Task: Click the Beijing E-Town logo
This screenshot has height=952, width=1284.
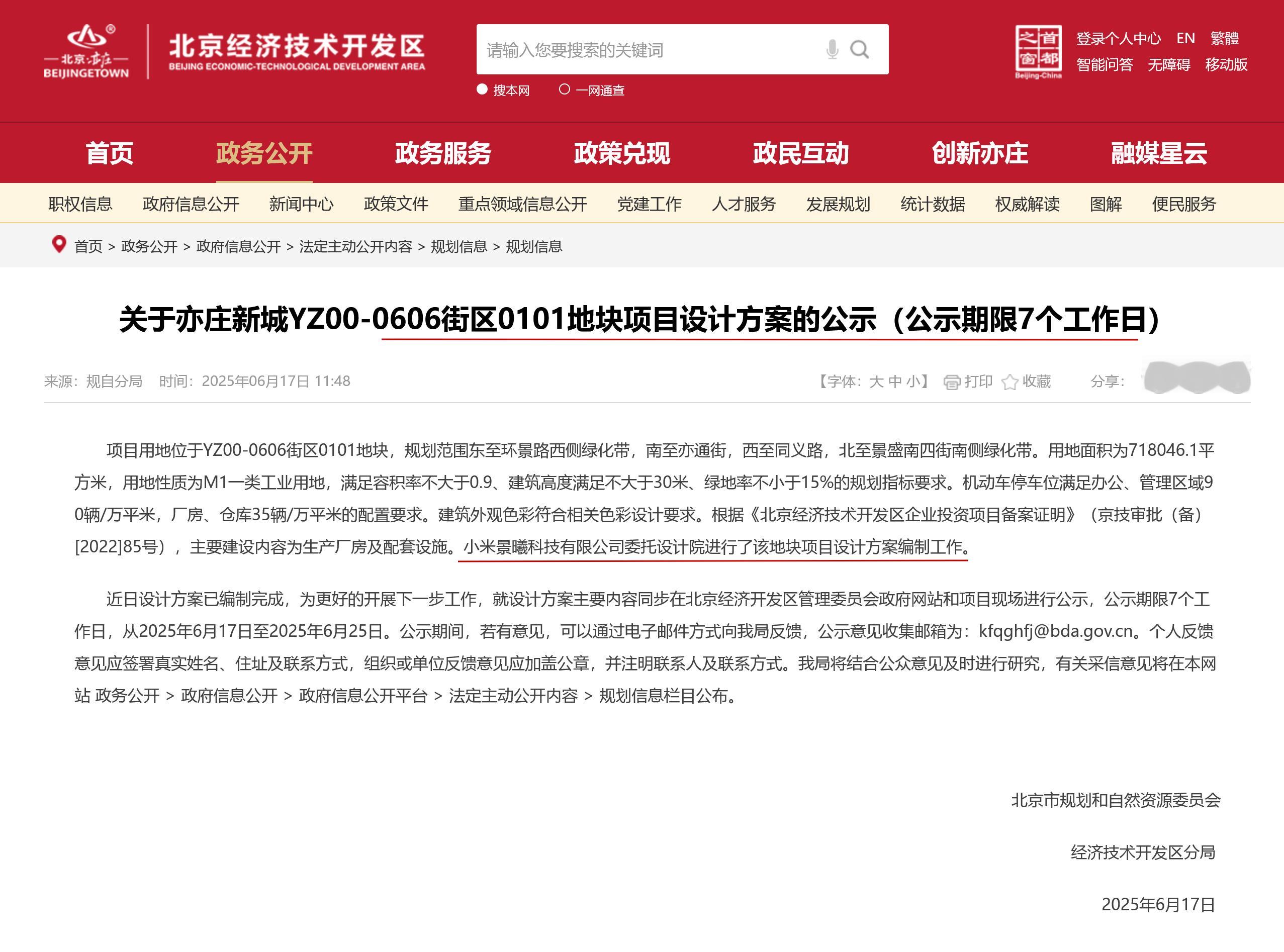Action: tap(86, 51)
